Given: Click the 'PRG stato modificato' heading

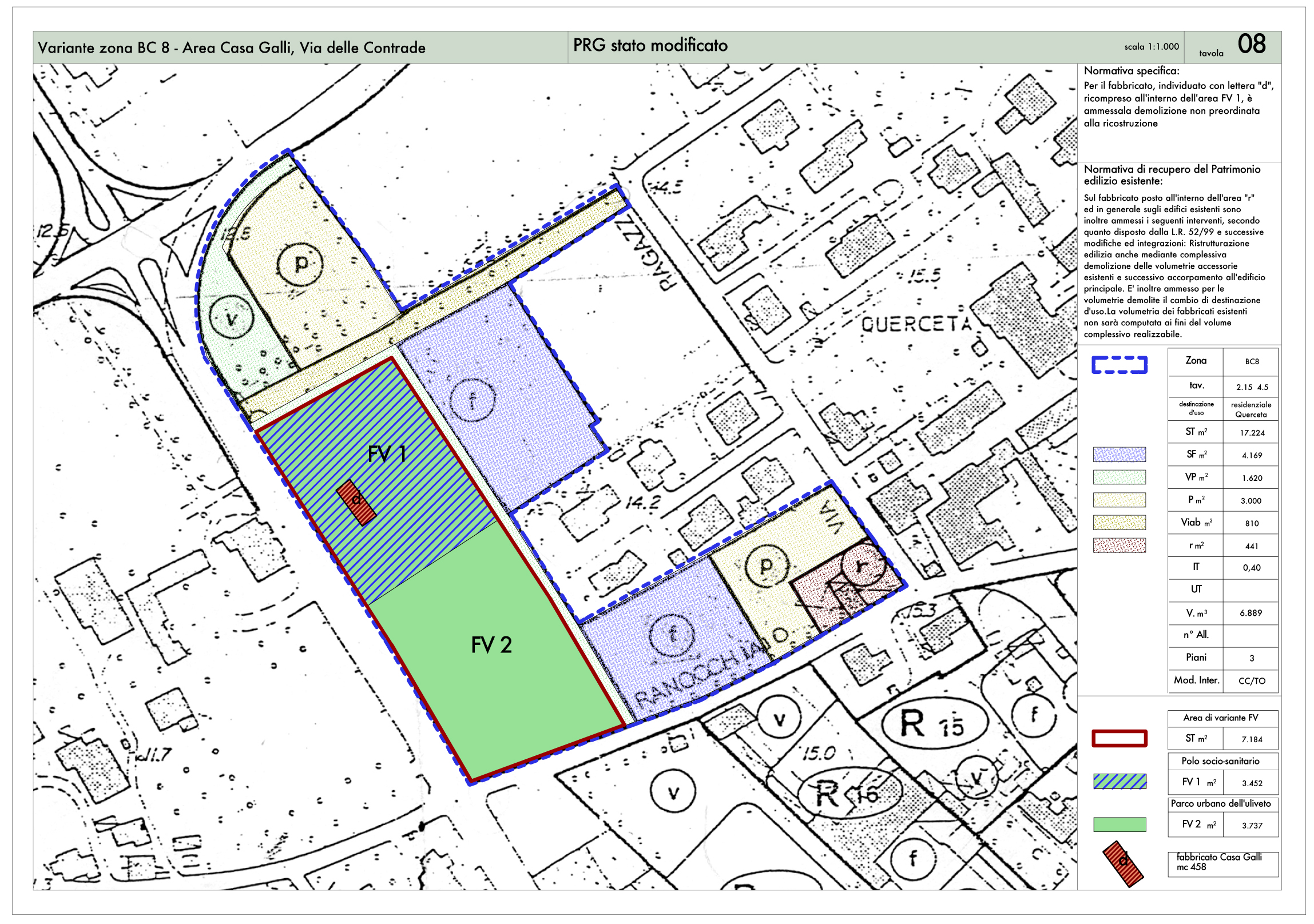Looking at the screenshot, I should [x=650, y=45].
